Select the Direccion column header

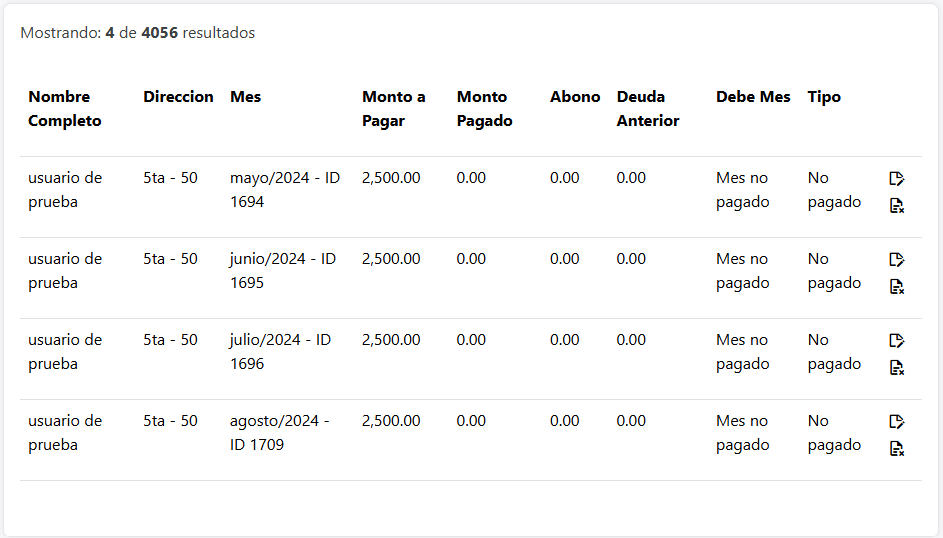click(x=178, y=97)
